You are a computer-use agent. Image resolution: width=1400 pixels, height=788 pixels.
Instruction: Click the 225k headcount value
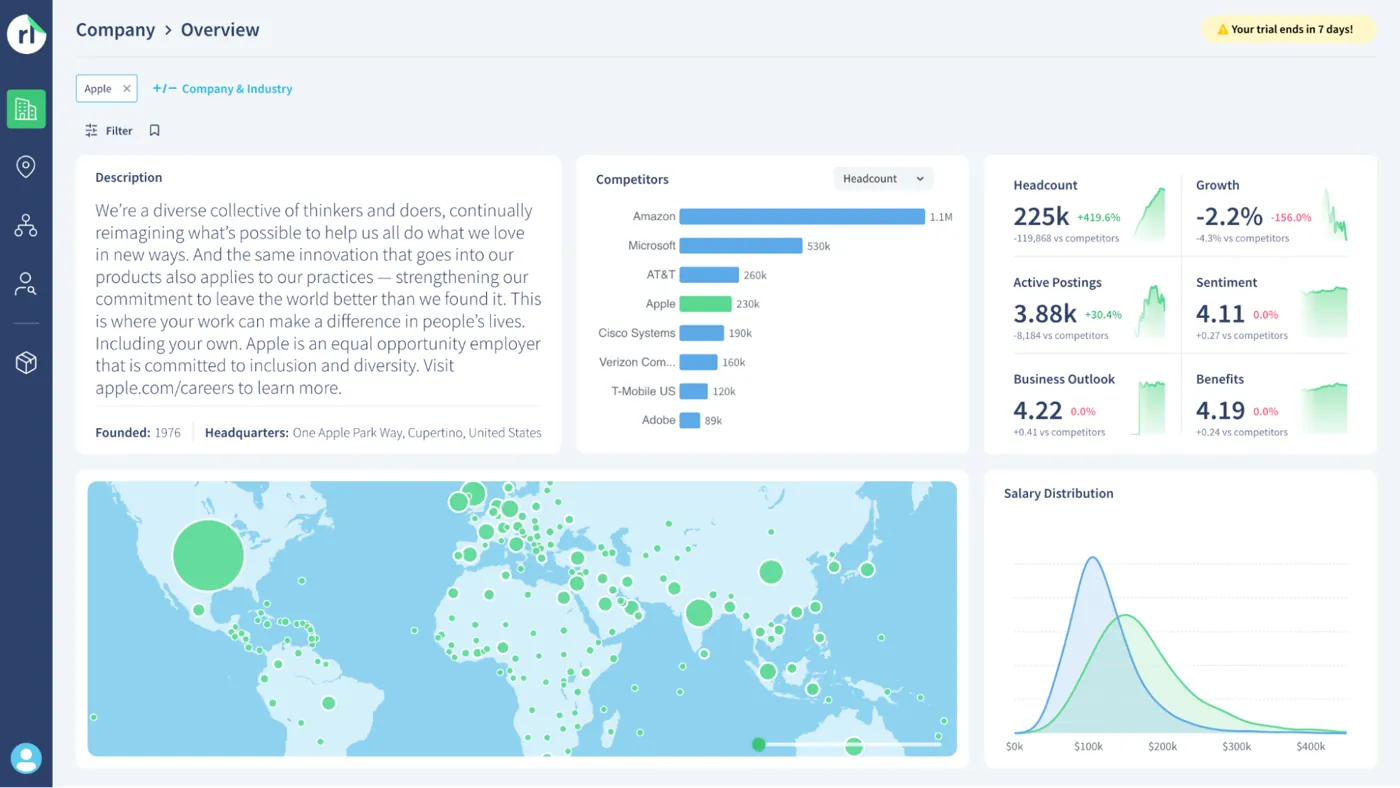(1041, 216)
